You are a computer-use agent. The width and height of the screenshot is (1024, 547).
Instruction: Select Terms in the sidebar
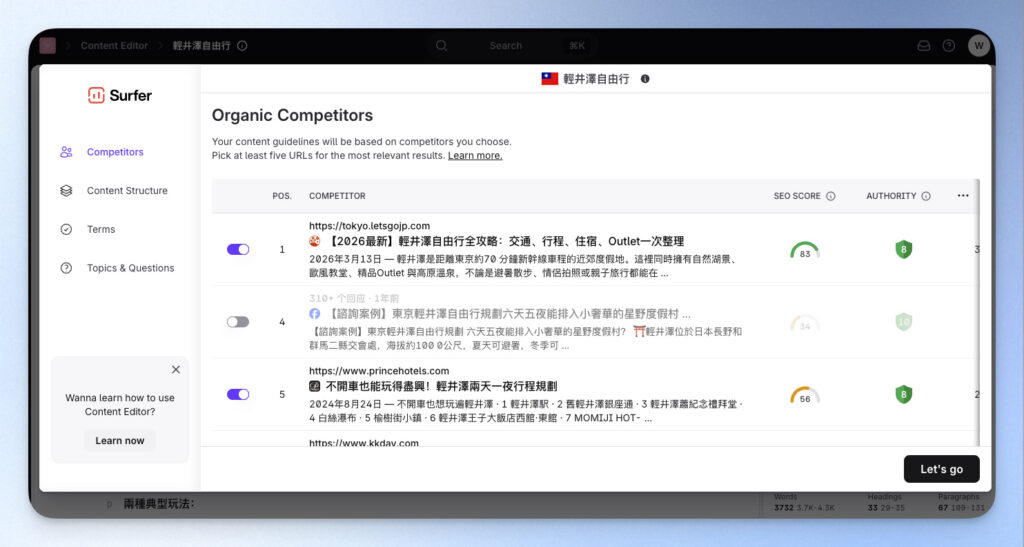point(101,229)
